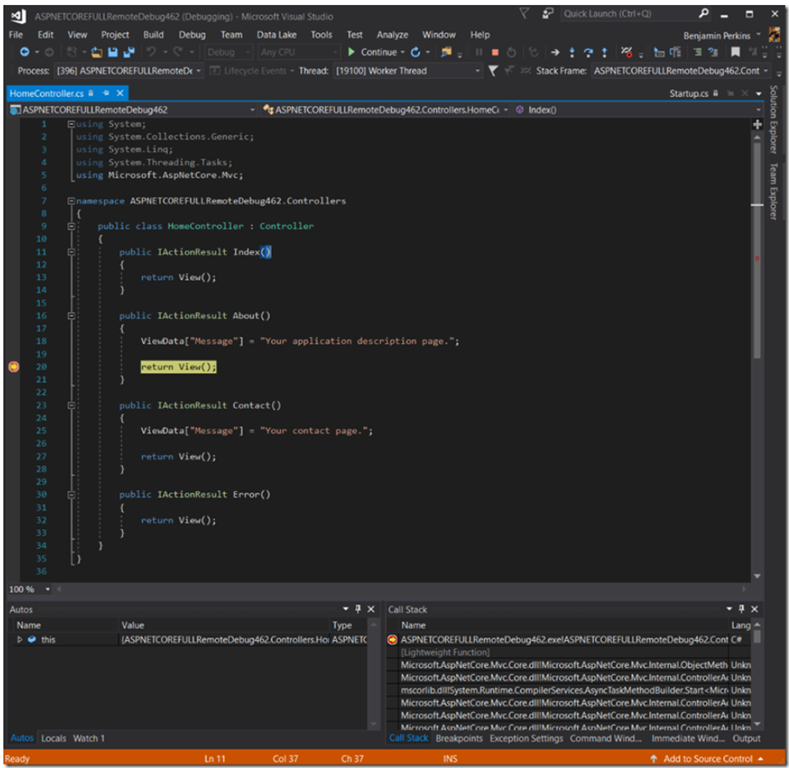Viewport: 789px width, 768px height.
Task: Close the Autos panel
Action: pyautogui.click(x=371, y=609)
